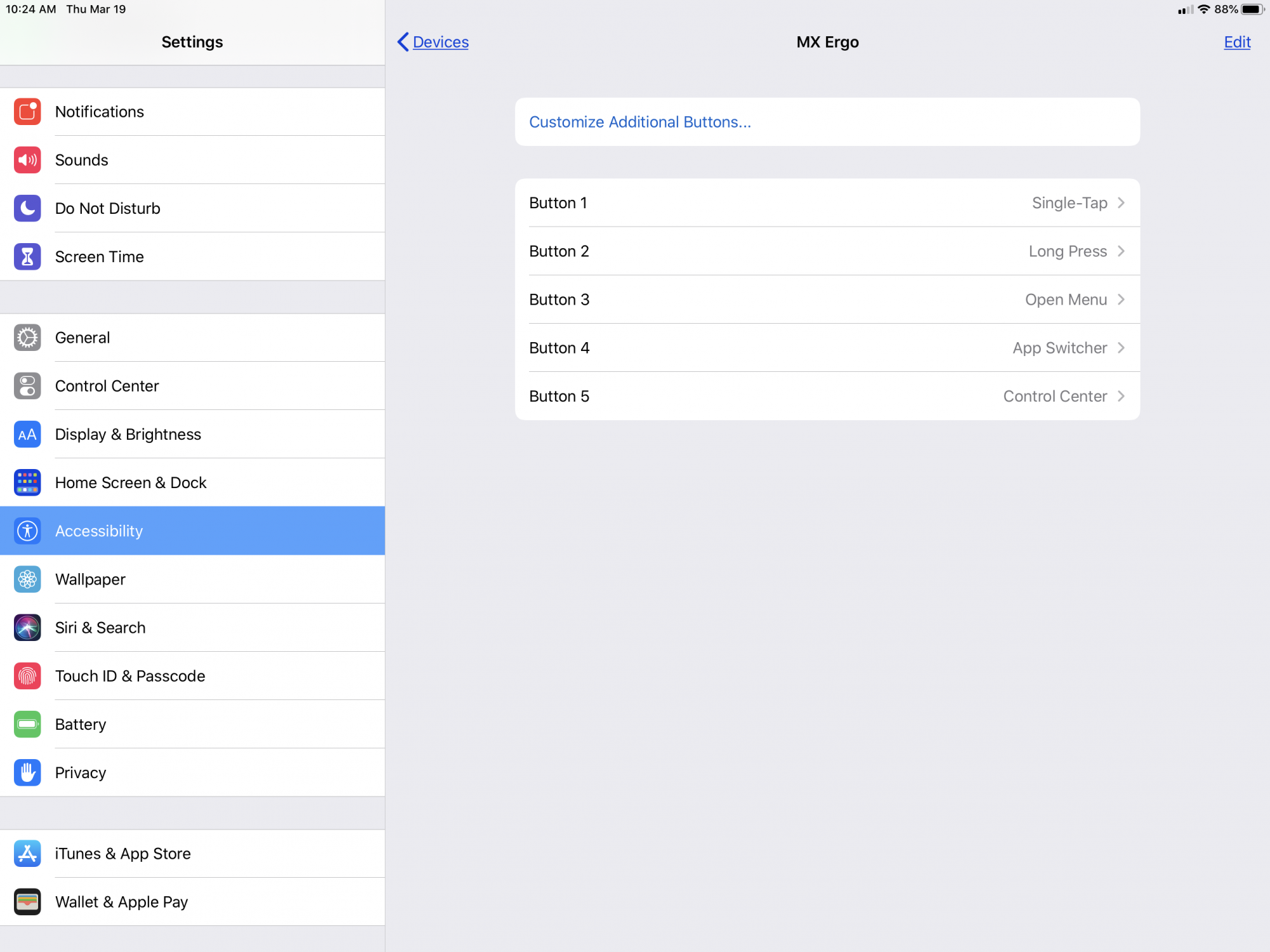Tap the Edit link
This screenshot has height=952, width=1270.
pyautogui.click(x=1236, y=42)
